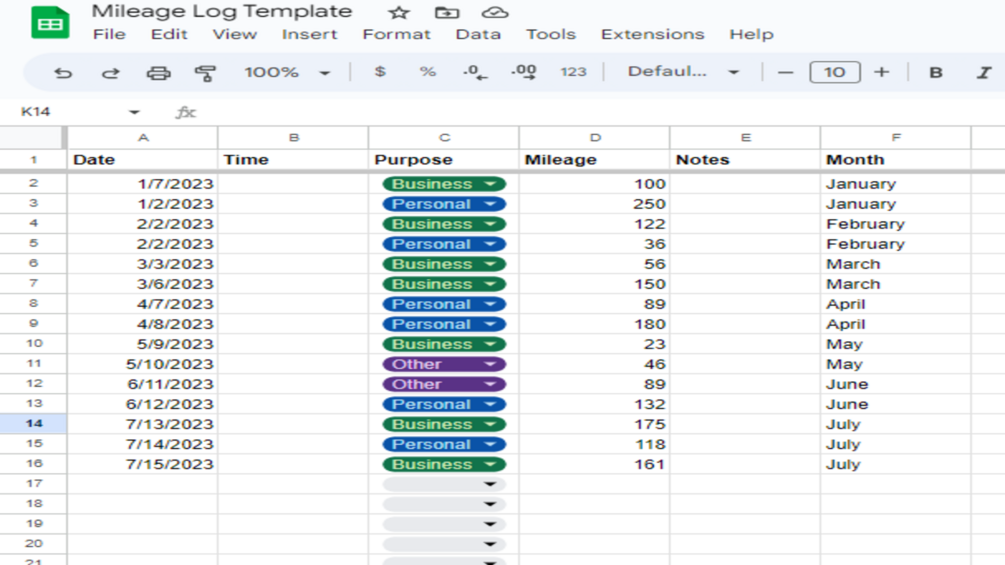Increase font size with the plus button

882,72
